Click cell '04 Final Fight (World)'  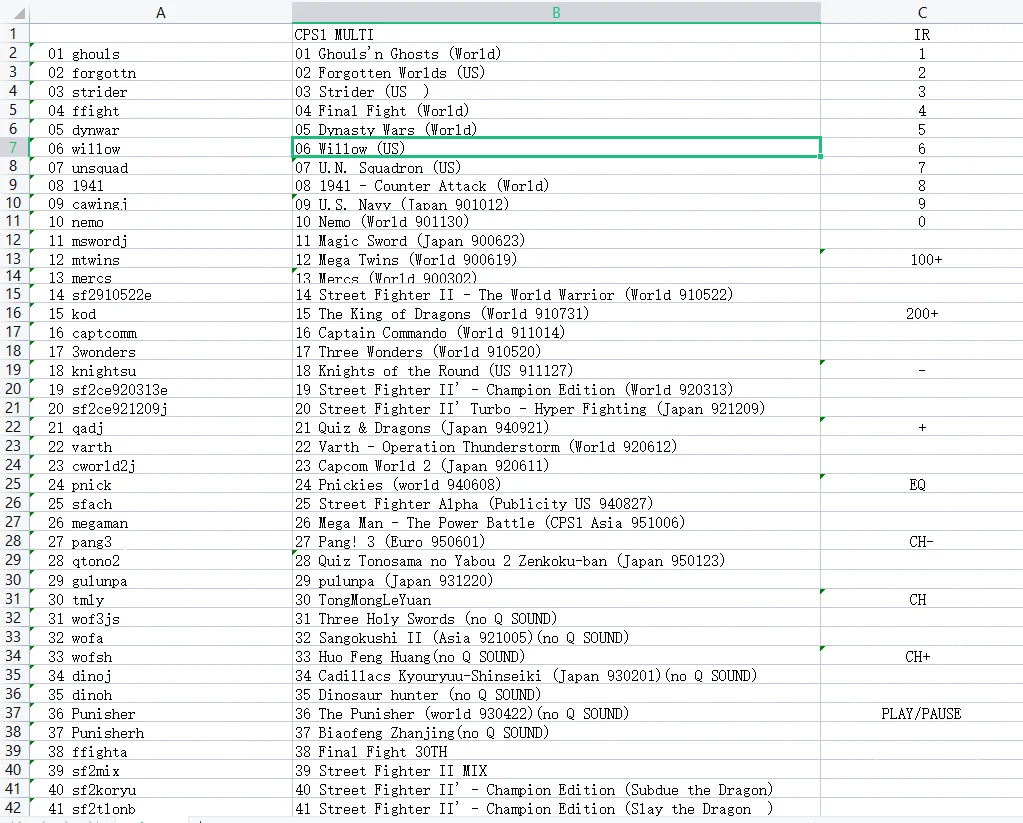(556, 110)
